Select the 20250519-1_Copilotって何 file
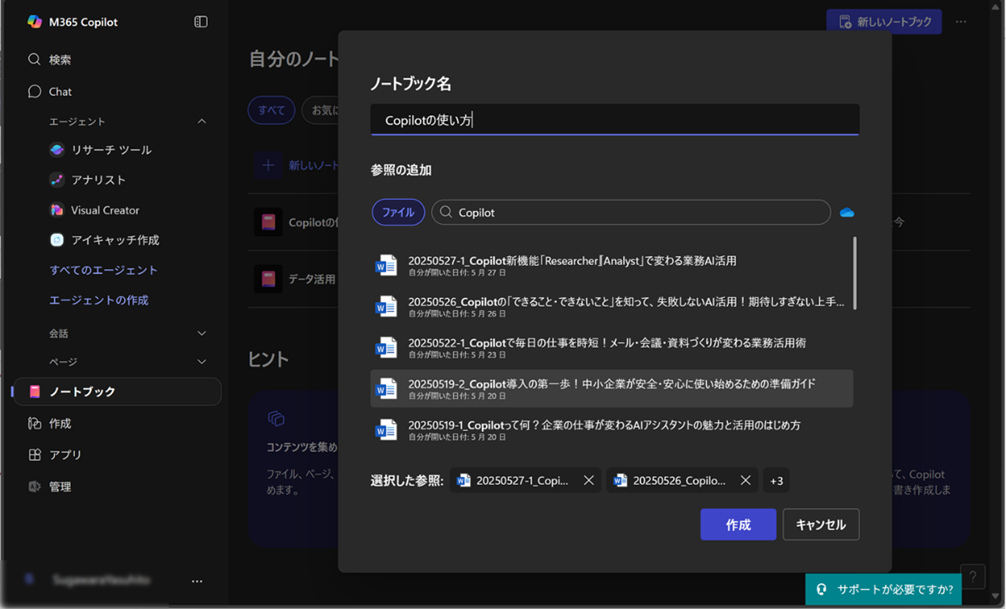Viewport: 1006px width, 609px height. (611, 429)
